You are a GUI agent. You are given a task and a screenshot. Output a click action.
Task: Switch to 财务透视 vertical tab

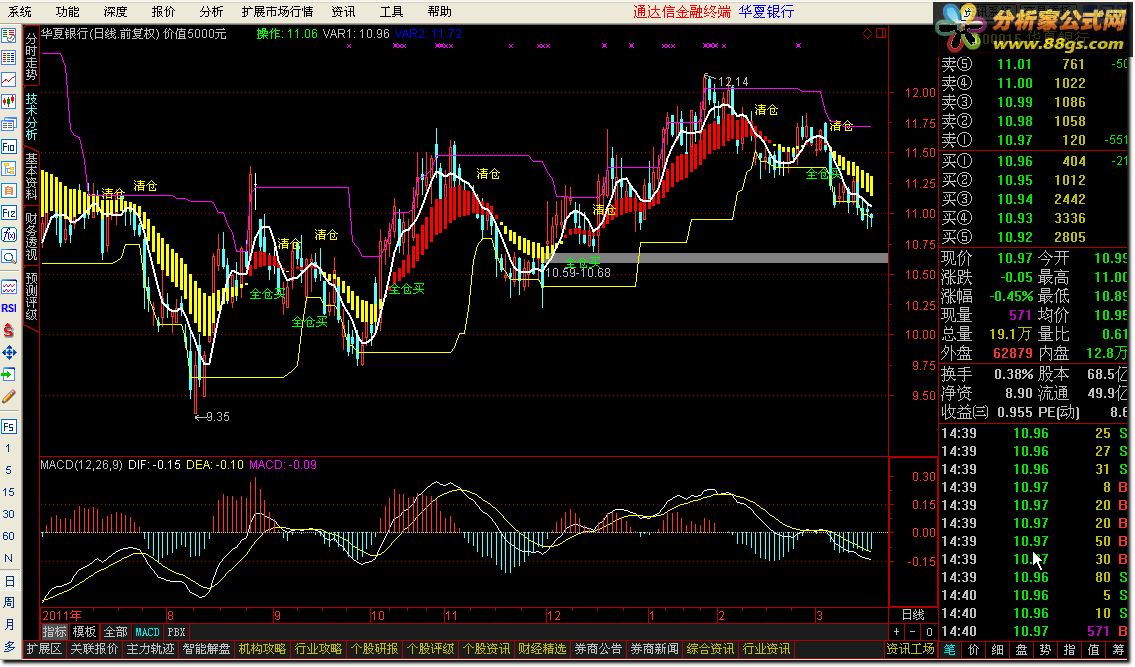click(x=31, y=236)
